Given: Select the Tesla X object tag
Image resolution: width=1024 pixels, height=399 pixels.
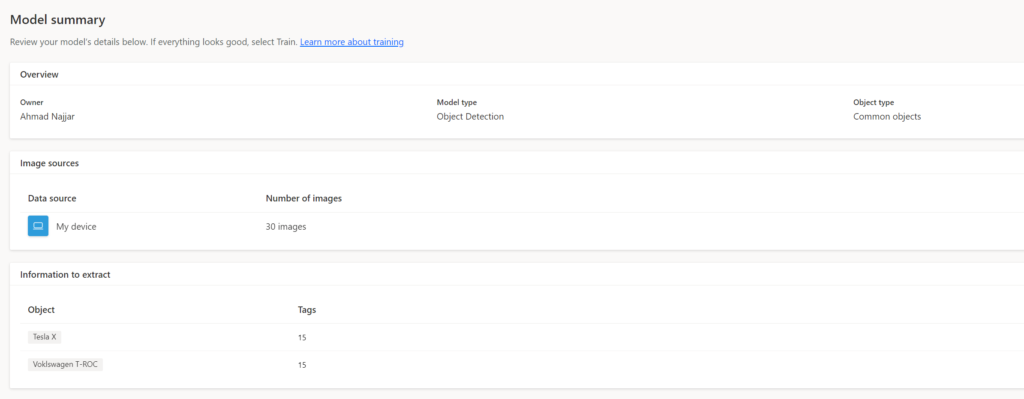Looking at the screenshot, I should (x=44, y=337).
